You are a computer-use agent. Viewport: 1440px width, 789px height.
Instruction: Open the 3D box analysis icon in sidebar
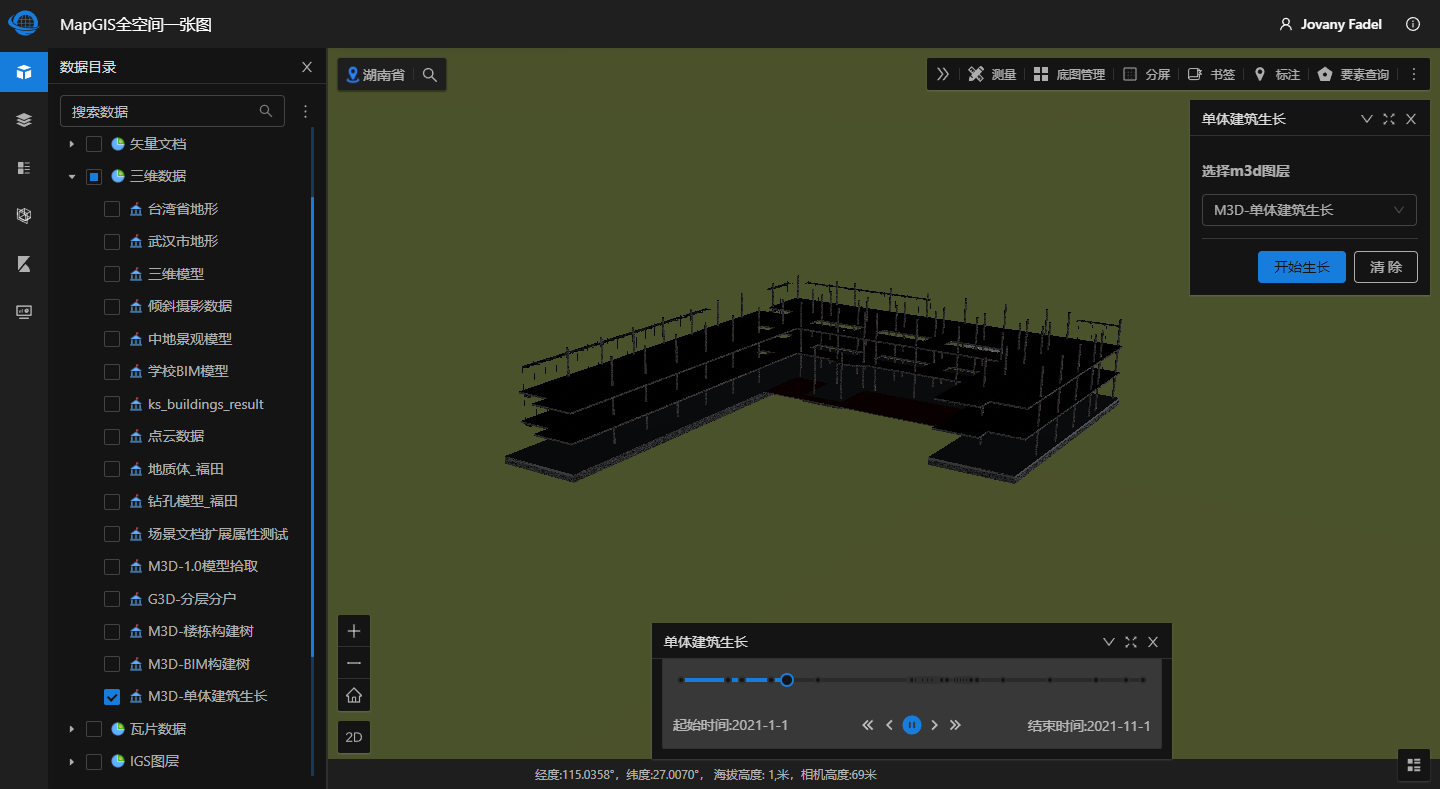[24, 215]
